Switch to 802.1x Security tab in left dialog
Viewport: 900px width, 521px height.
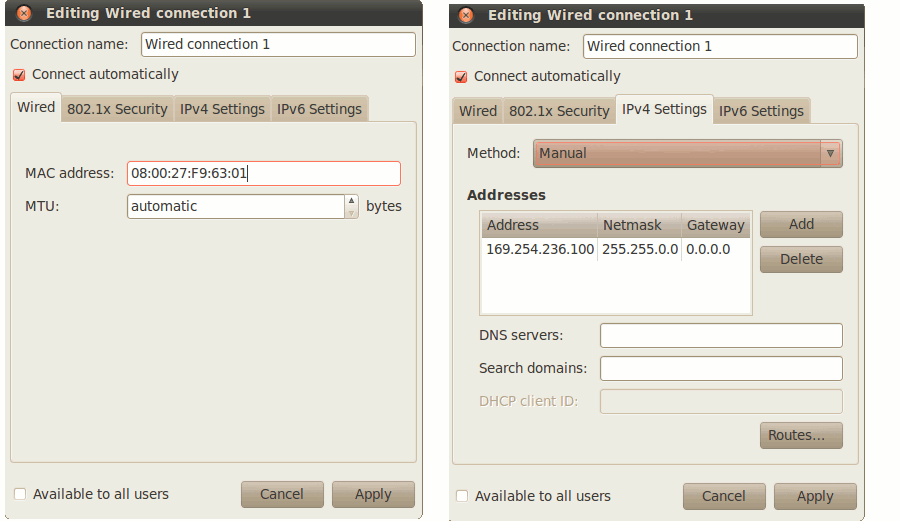(x=117, y=109)
